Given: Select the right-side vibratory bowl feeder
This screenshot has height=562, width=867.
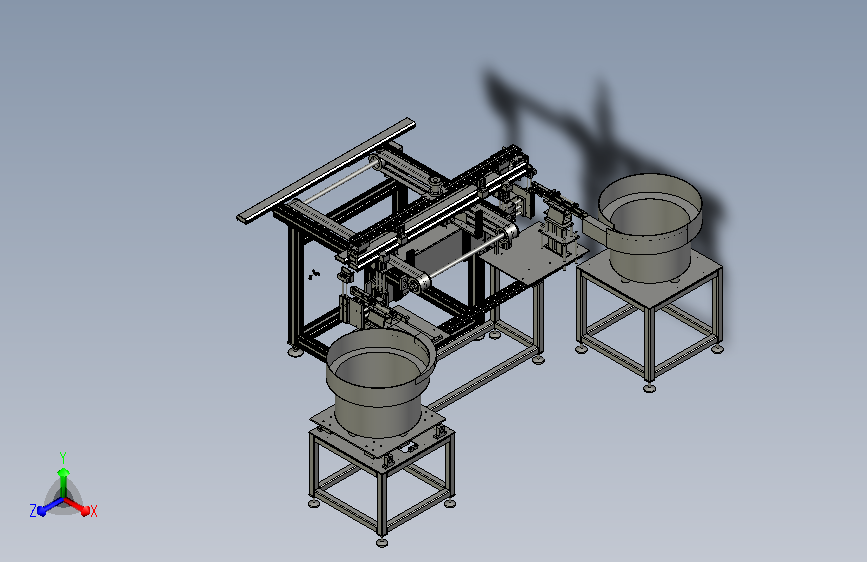Looking at the screenshot, I should point(648,228).
